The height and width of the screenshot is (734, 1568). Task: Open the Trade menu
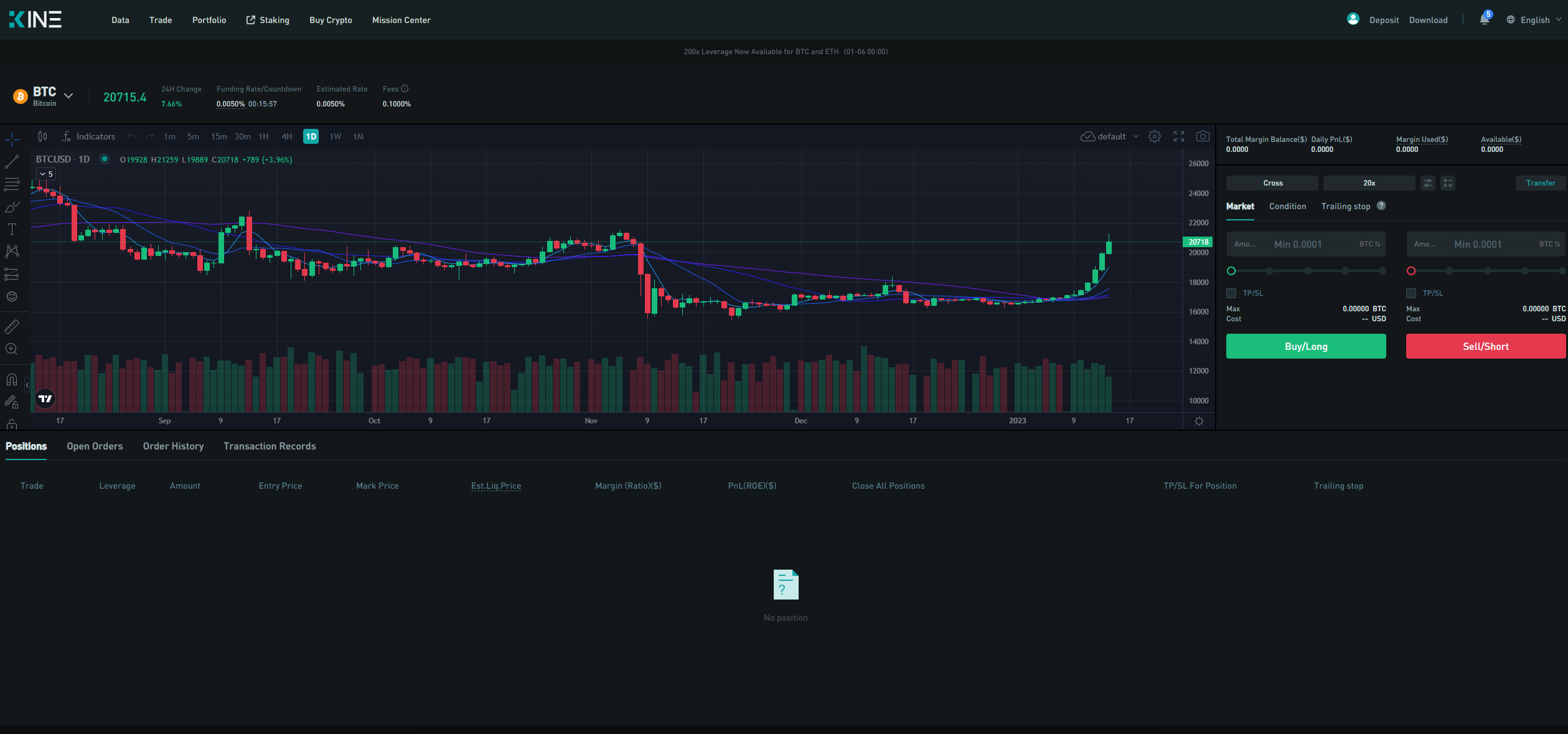point(161,20)
